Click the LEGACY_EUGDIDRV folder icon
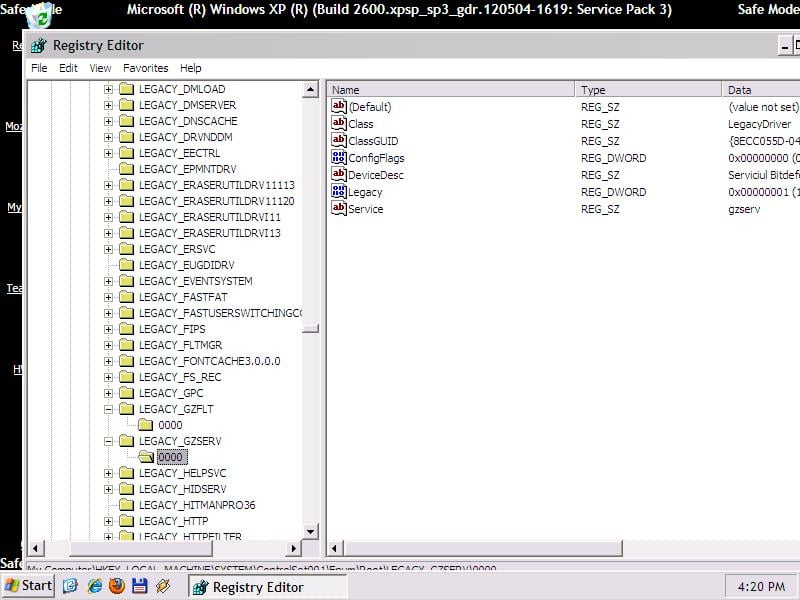This screenshot has height=600, width=800. [x=126, y=265]
